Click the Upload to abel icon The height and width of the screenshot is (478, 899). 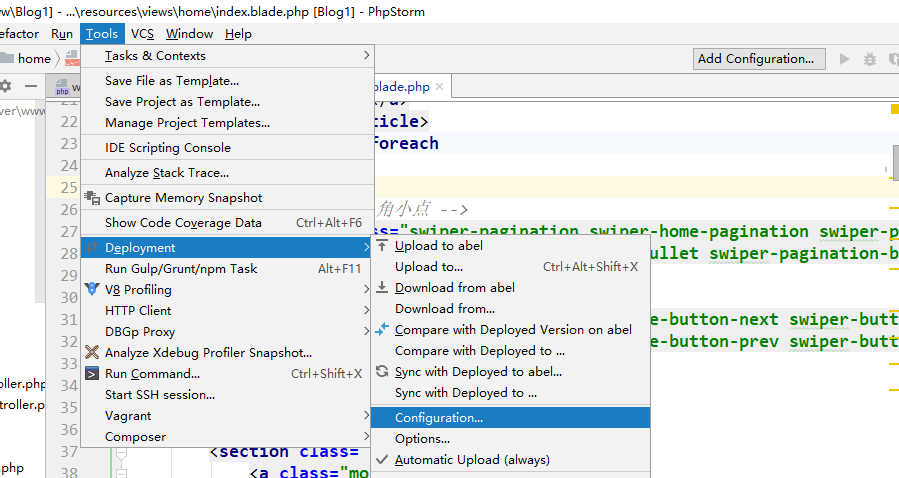(382, 246)
